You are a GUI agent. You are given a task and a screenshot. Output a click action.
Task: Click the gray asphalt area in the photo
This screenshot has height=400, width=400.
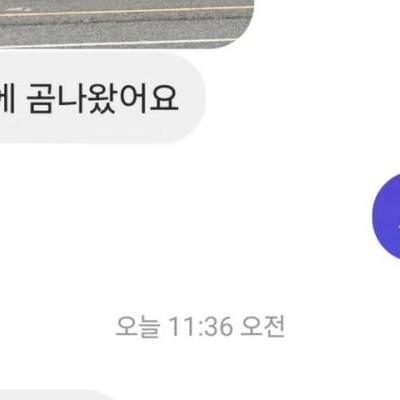point(127,30)
